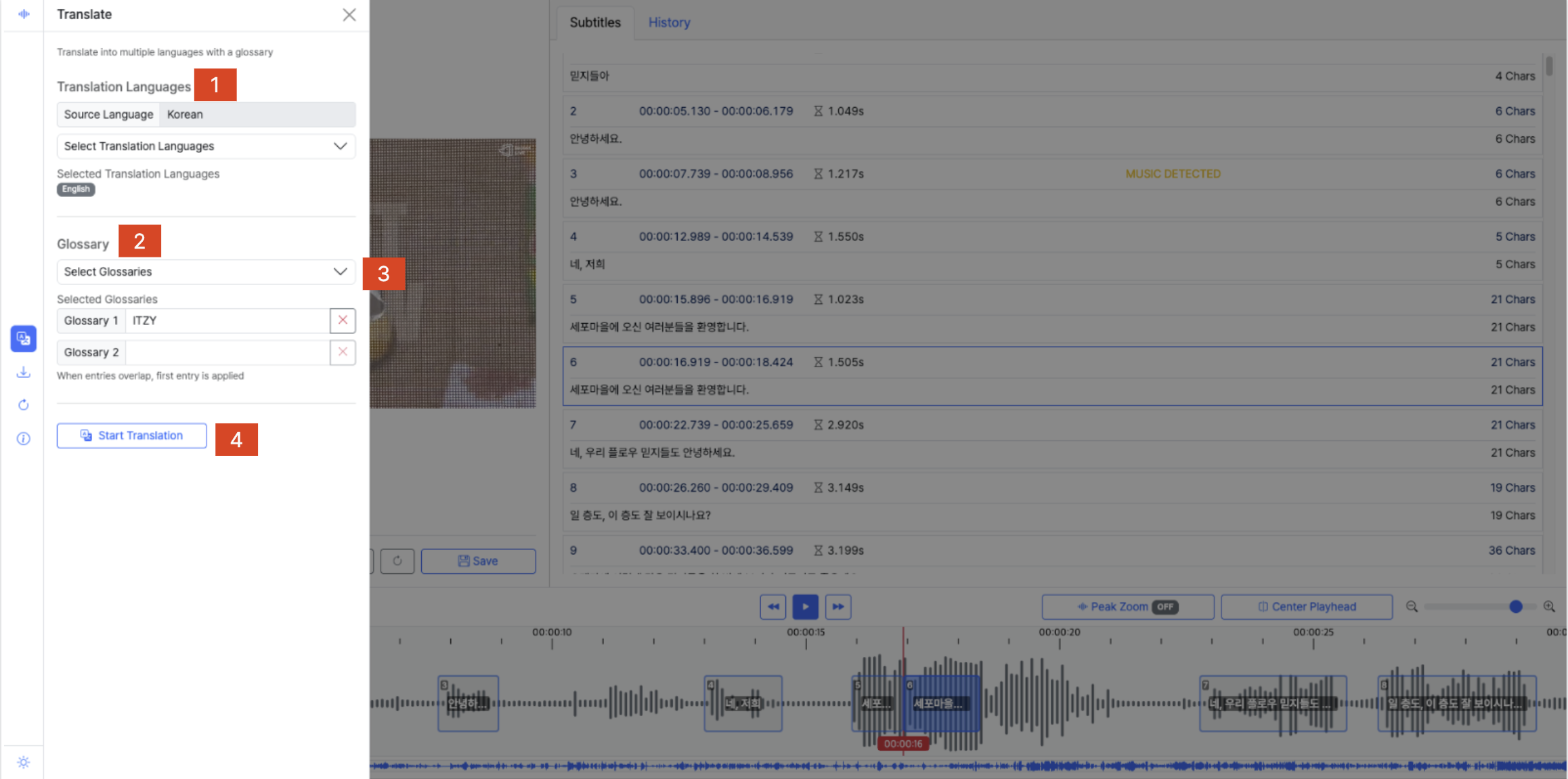Select the translate icon in the sidebar
This screenshot has height=779, width=1568.
click(x=24, y=338)
